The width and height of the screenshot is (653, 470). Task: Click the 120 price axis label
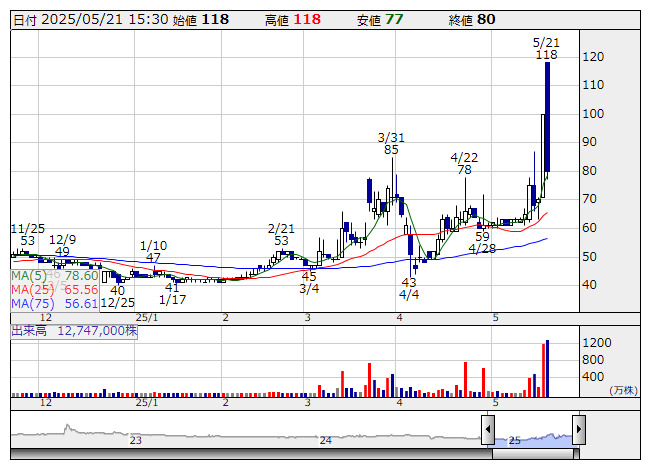click(x=593, y=57)
